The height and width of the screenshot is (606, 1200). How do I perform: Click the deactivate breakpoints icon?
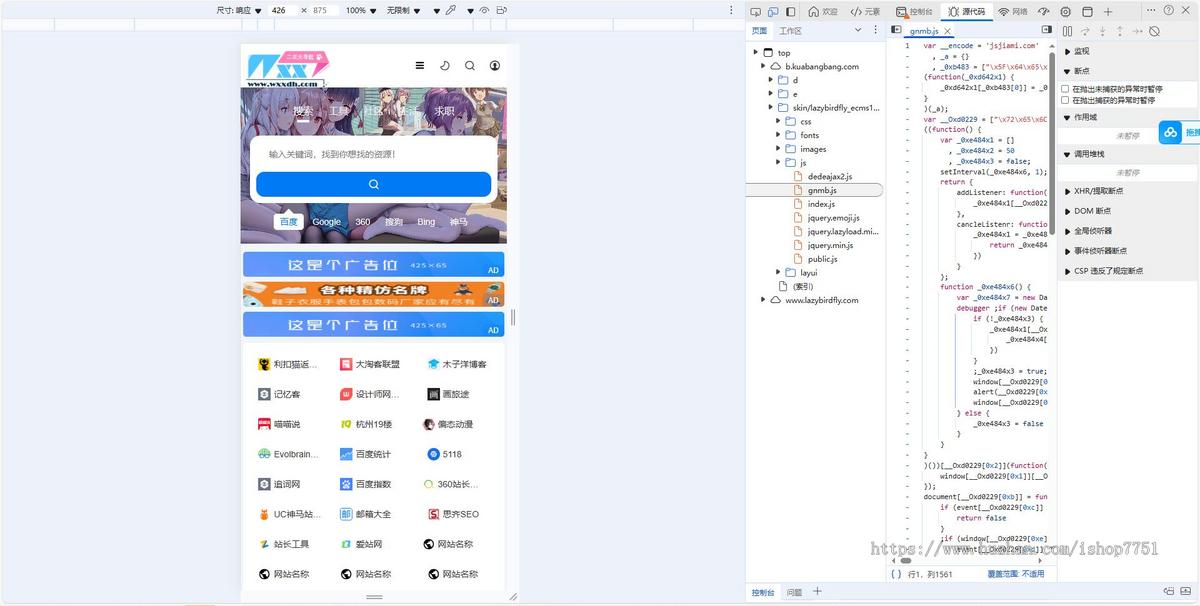pyautogui.click(x=1154, y=31)
